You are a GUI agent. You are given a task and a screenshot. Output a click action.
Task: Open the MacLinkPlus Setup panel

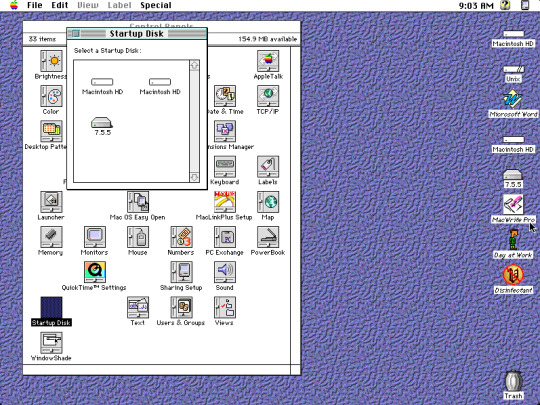[225, 202]
